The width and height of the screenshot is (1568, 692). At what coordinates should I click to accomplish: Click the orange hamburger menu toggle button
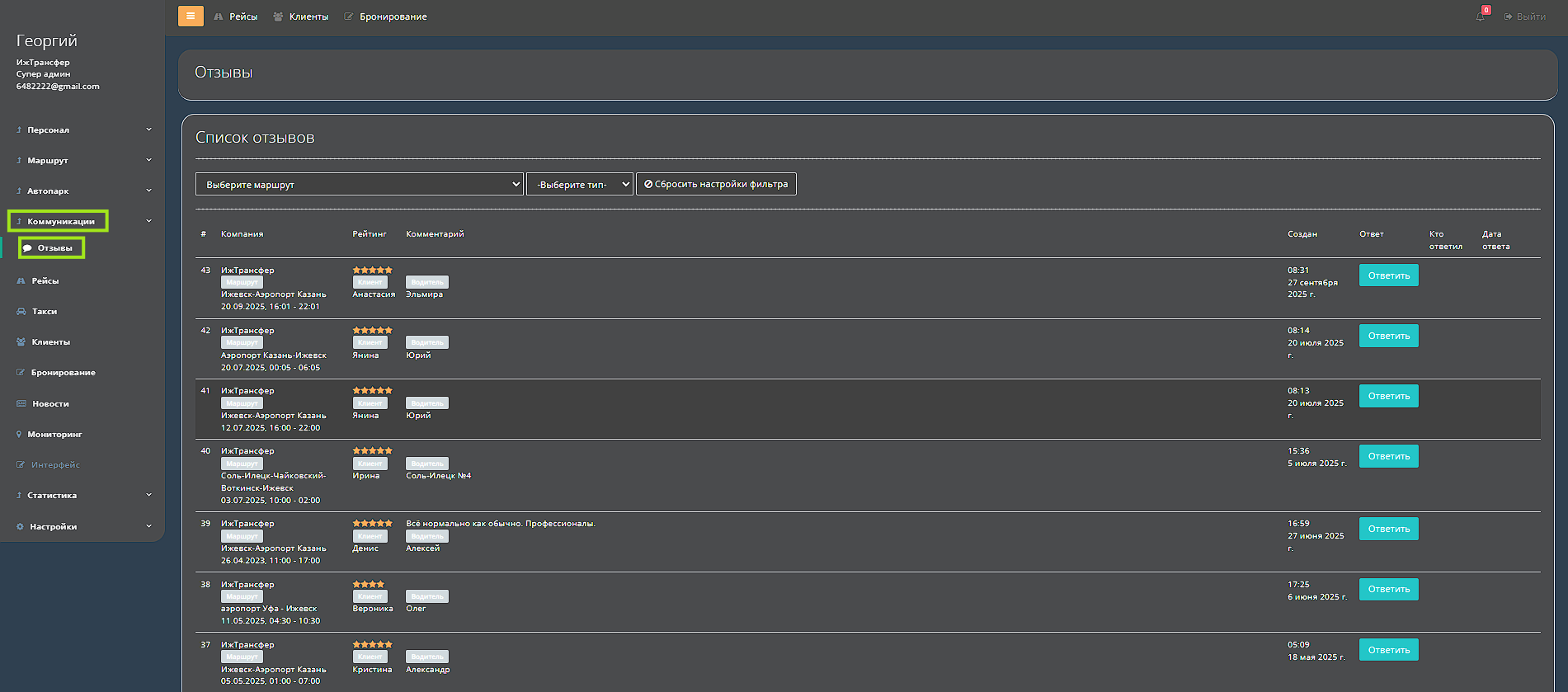coord(191,16)
